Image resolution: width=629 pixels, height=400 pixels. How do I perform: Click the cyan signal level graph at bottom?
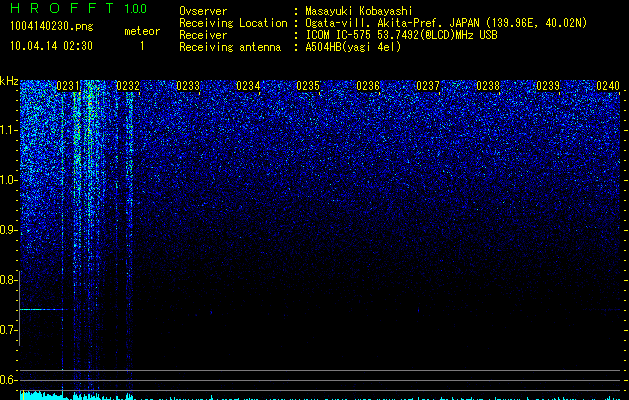tap(320, 396)
